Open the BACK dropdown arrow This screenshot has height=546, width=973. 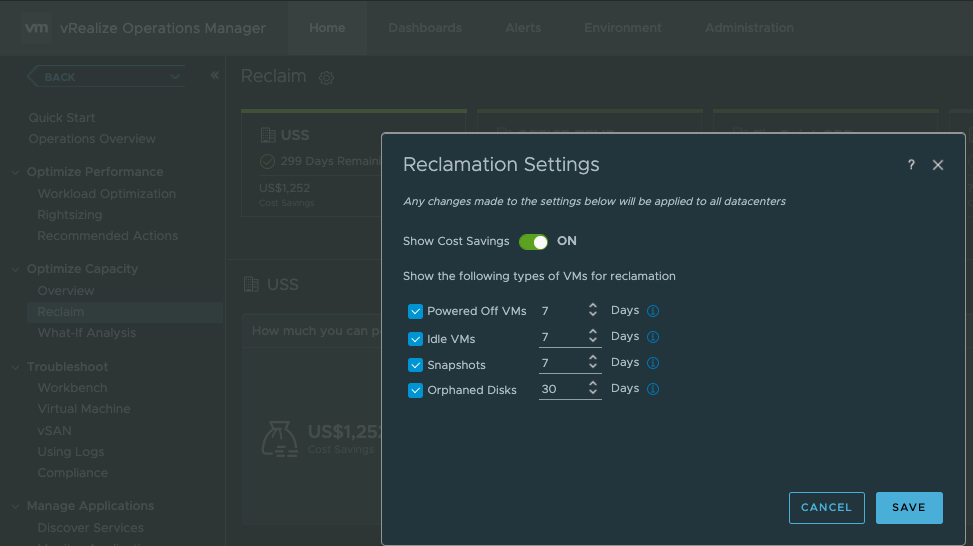[175, 77]
